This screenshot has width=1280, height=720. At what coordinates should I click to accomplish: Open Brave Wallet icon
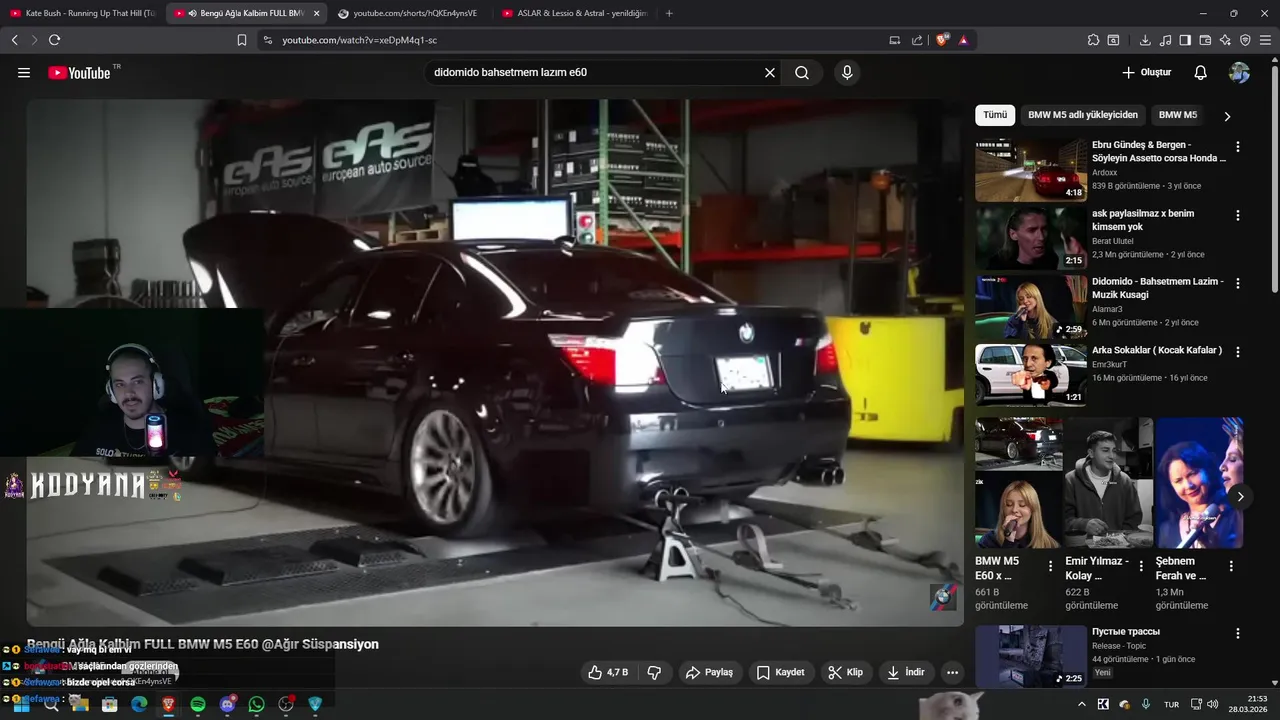pos(1205,40)
